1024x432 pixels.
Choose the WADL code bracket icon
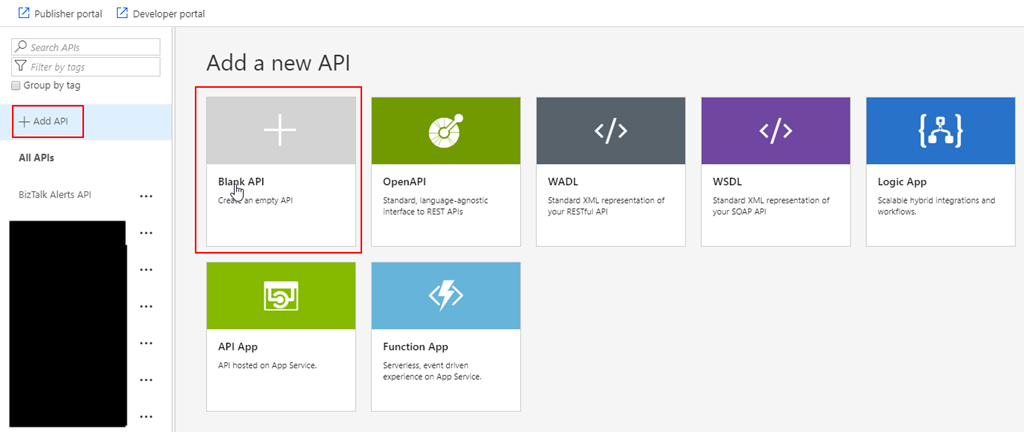click(610, 131)
